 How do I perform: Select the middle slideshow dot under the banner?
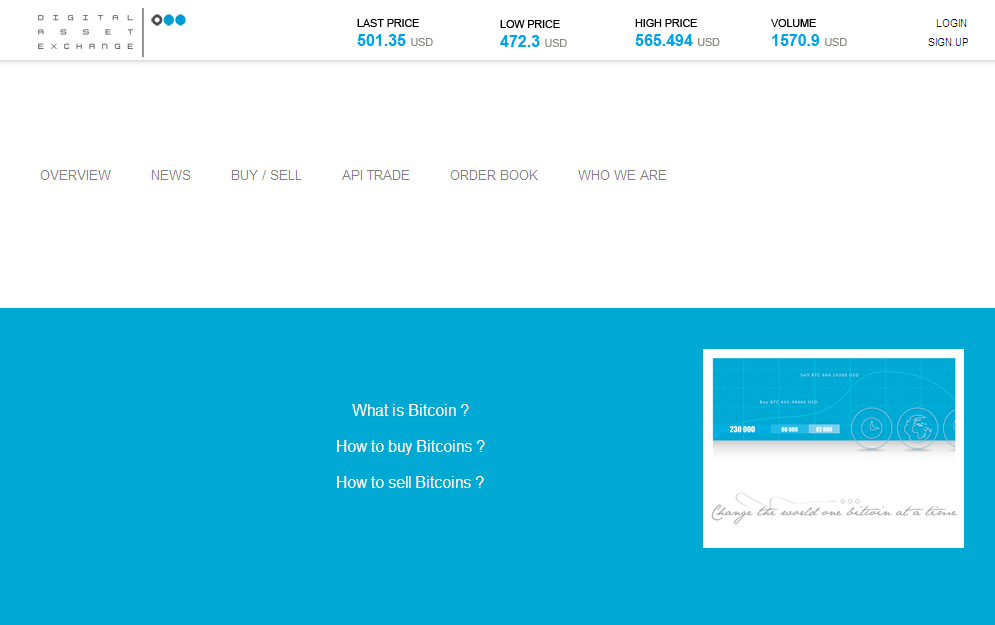pos(849,501)
